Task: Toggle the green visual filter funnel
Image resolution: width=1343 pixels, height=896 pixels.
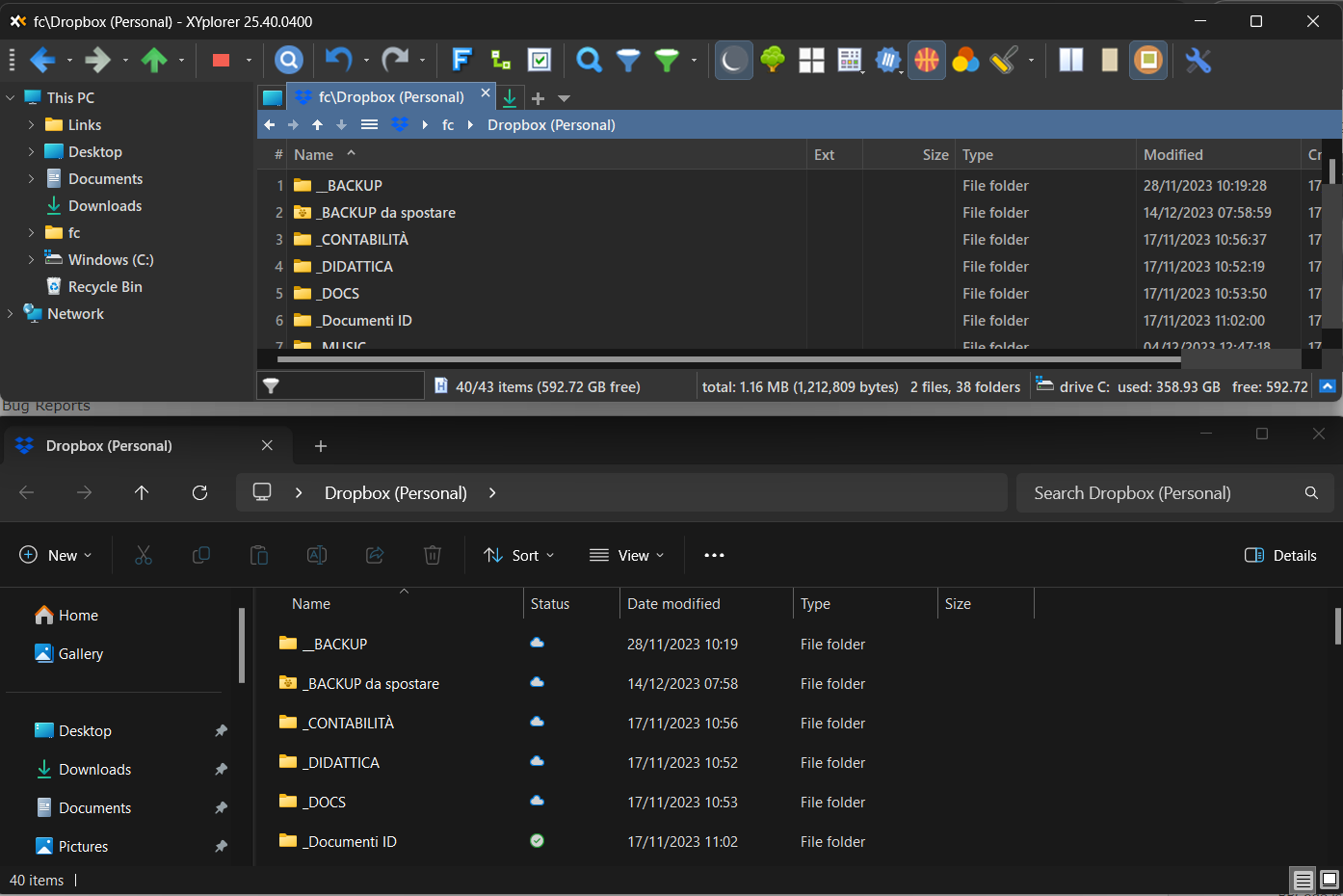Action: (667, 60)
